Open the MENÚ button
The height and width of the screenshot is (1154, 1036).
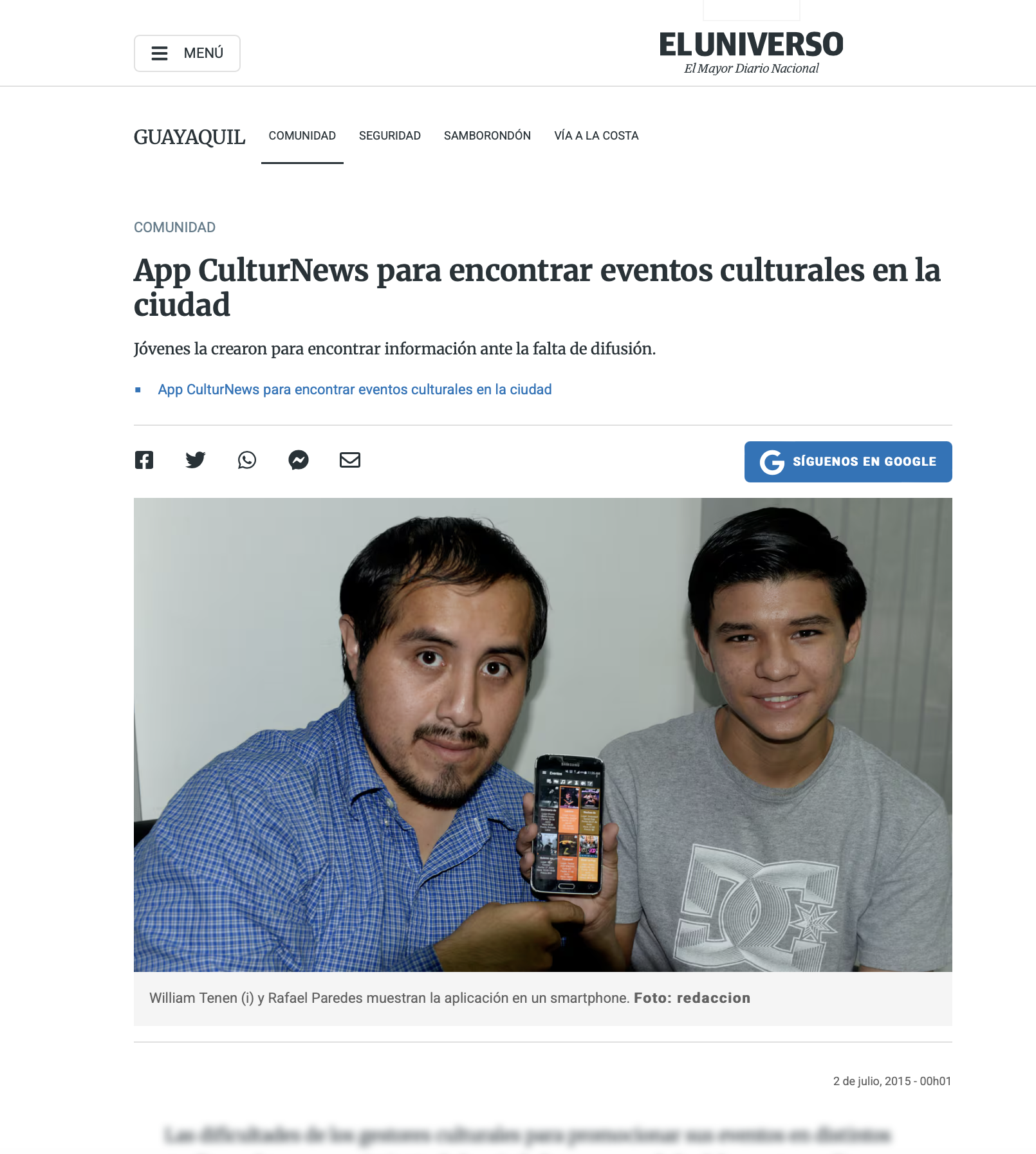coord(187,53)
